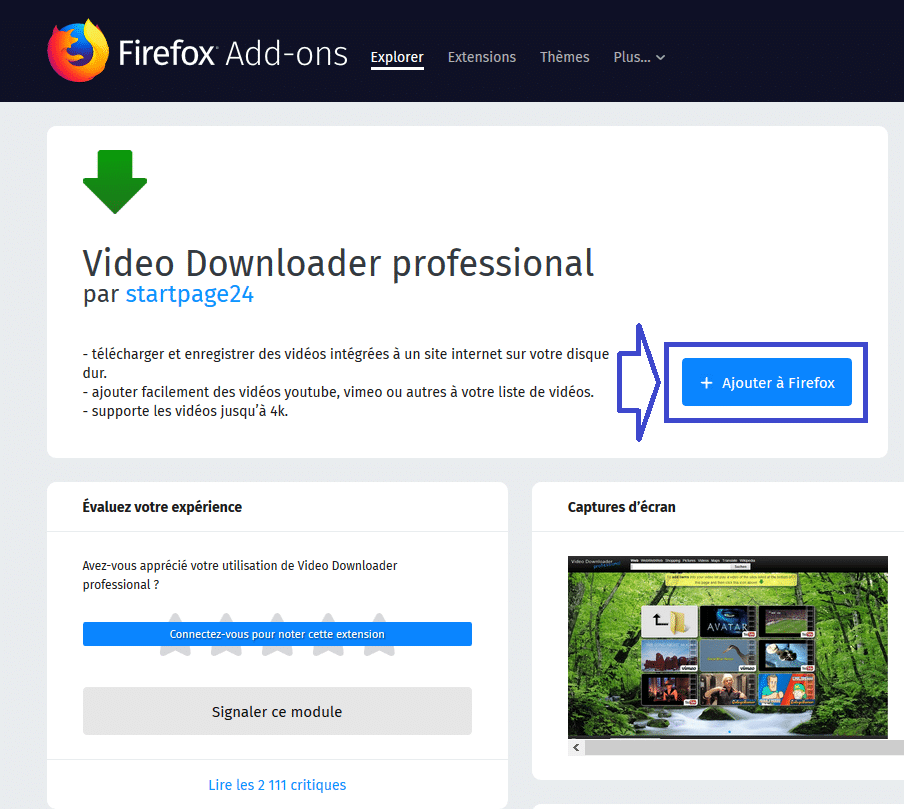Click the Évaluez votre expérience heading
904x809 pixels.
coord(162,507)
